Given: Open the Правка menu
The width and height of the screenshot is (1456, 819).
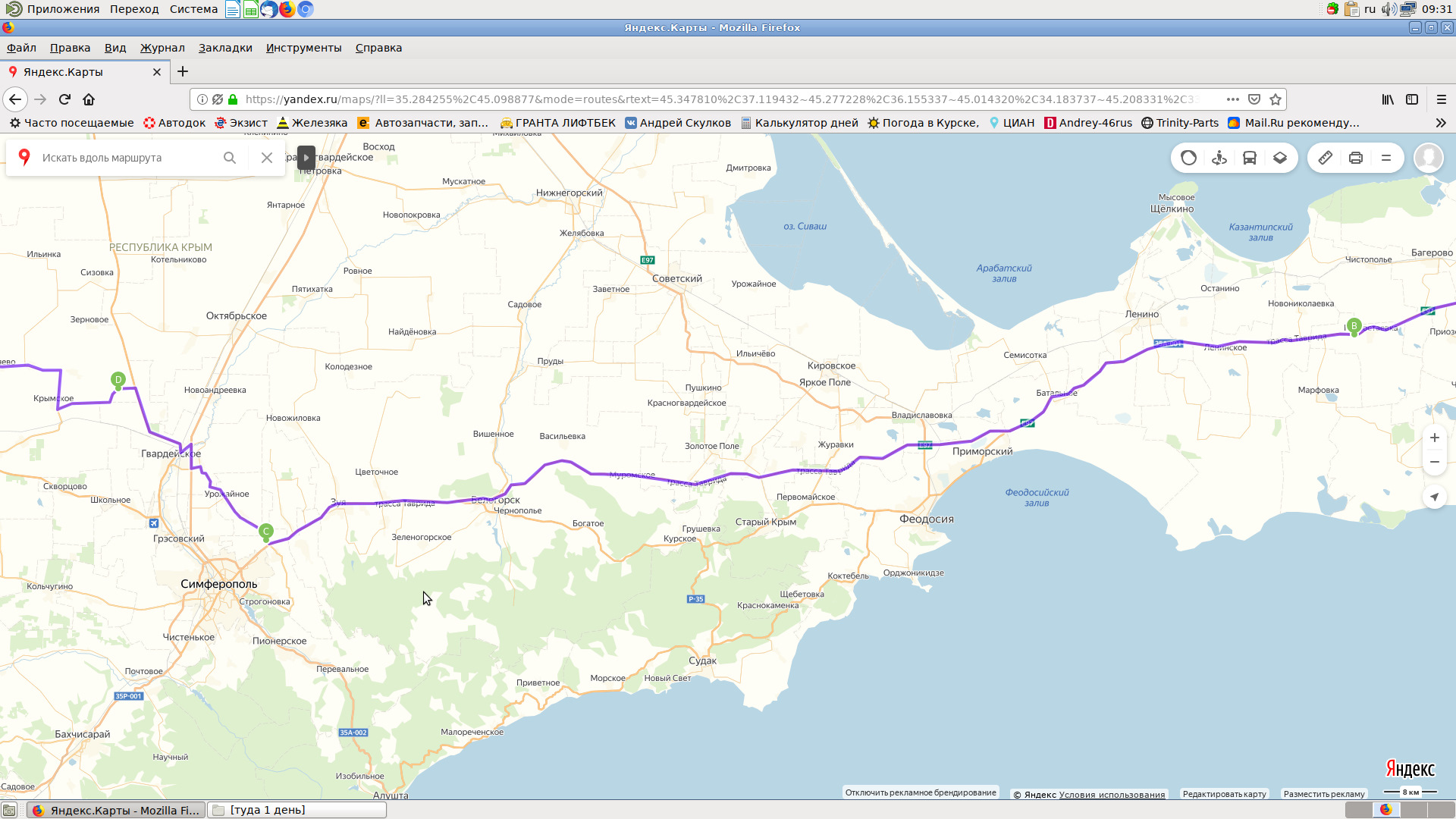Looking at the screenshot, I should pyautogui.click(x=70, y=48).
